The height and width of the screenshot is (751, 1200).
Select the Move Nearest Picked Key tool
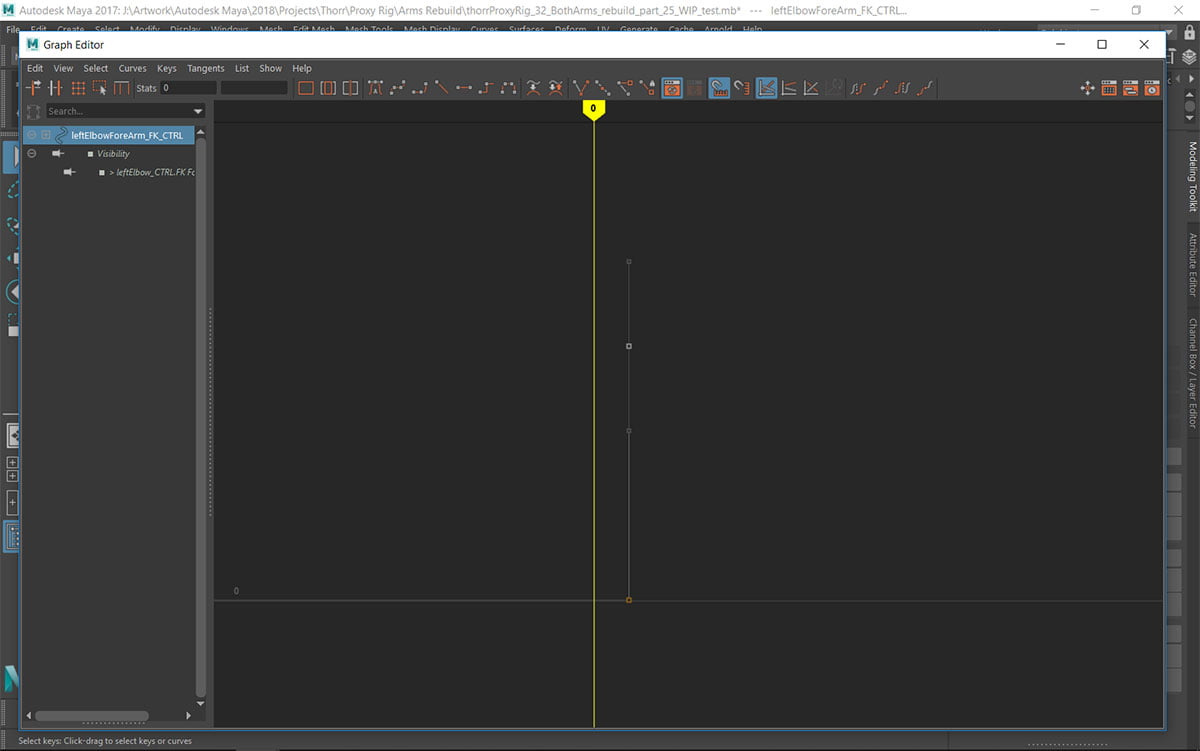(31, 88)
